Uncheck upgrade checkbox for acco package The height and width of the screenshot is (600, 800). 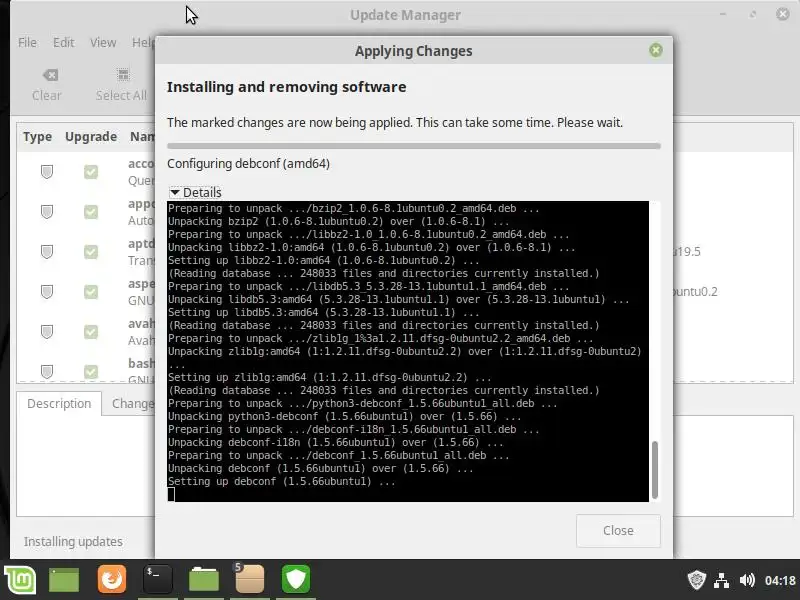tap(91, 172)
